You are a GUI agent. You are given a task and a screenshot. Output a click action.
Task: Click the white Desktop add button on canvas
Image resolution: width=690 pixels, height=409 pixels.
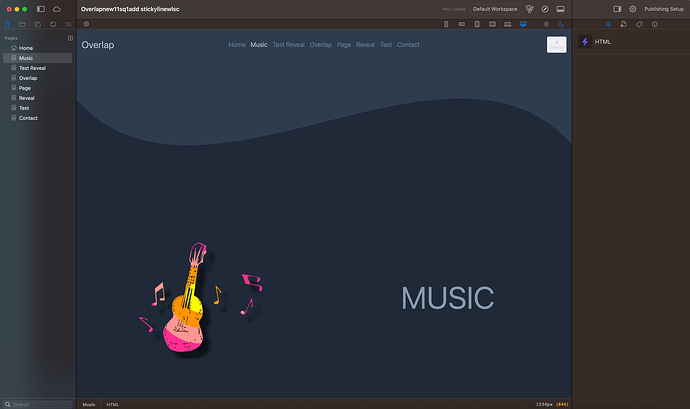tap(556, 44)
